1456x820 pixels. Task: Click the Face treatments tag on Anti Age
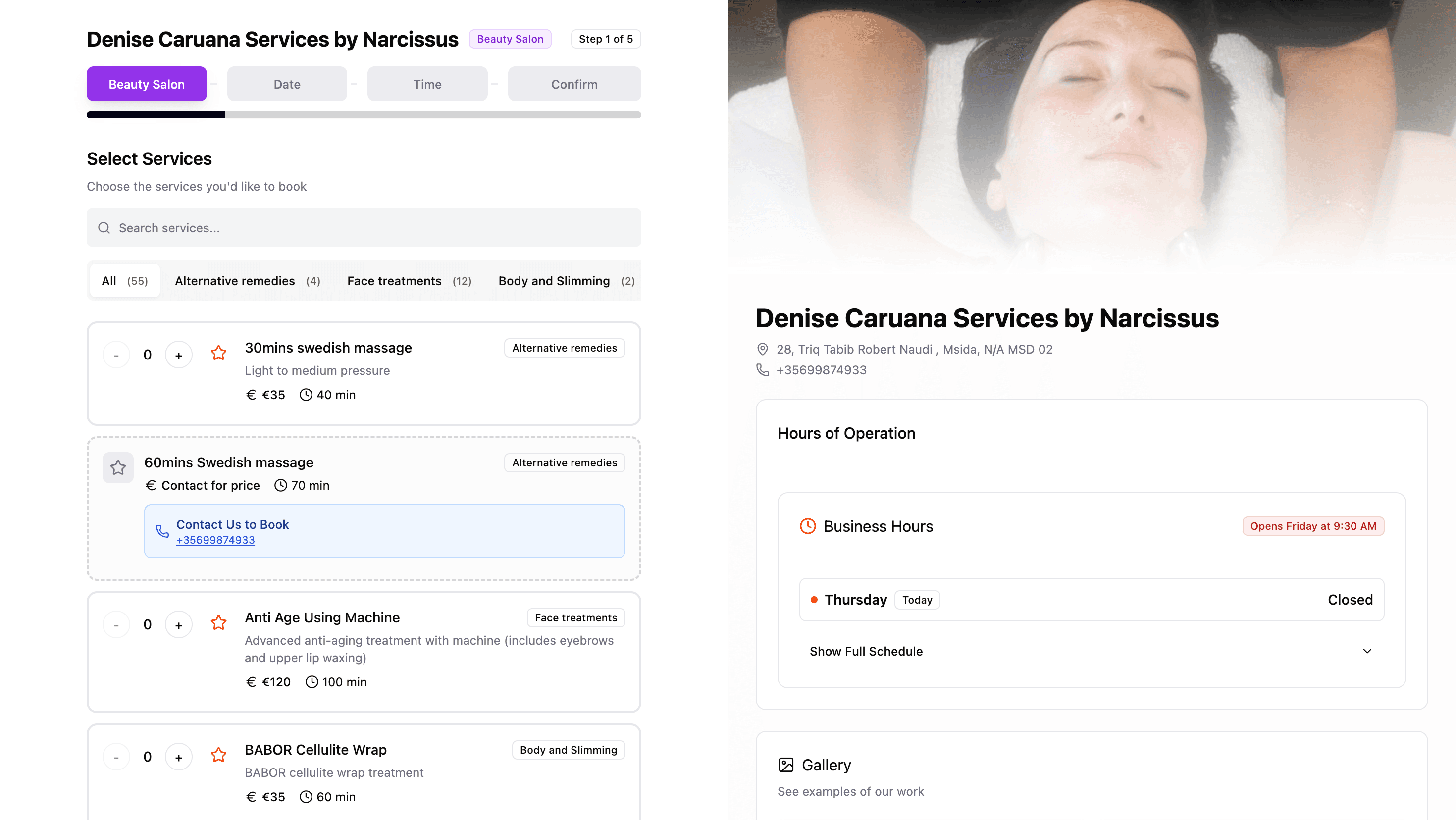click(x=575, y=617)
